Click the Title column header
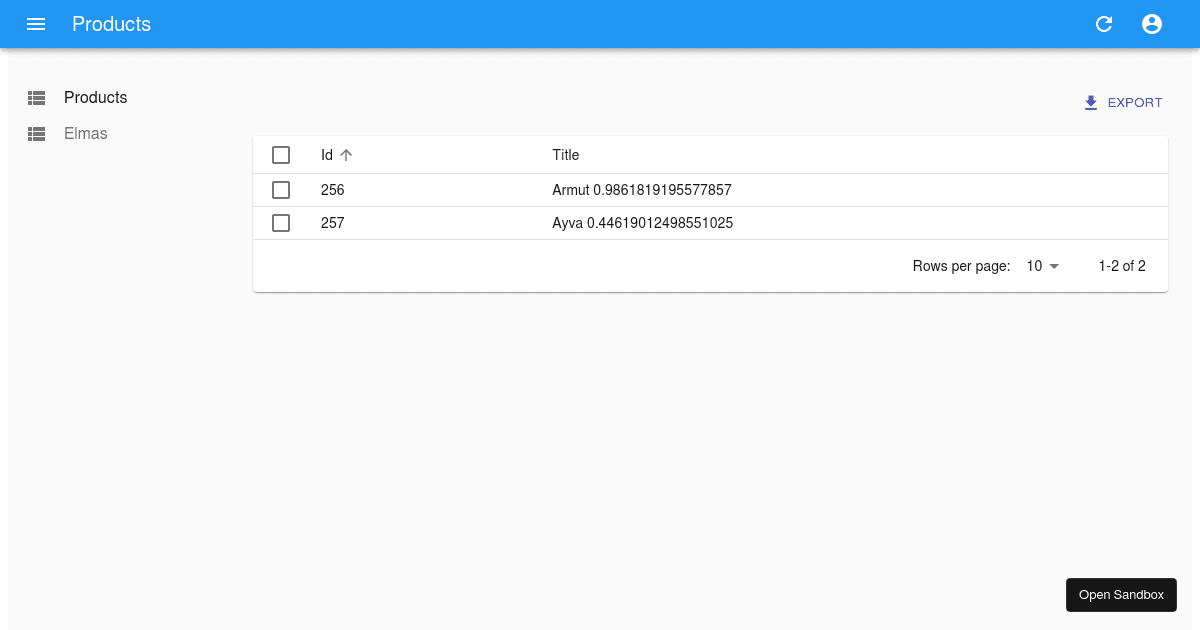Image resolution: width=1200 pixels, height=630 pixels. pos(565,155)
